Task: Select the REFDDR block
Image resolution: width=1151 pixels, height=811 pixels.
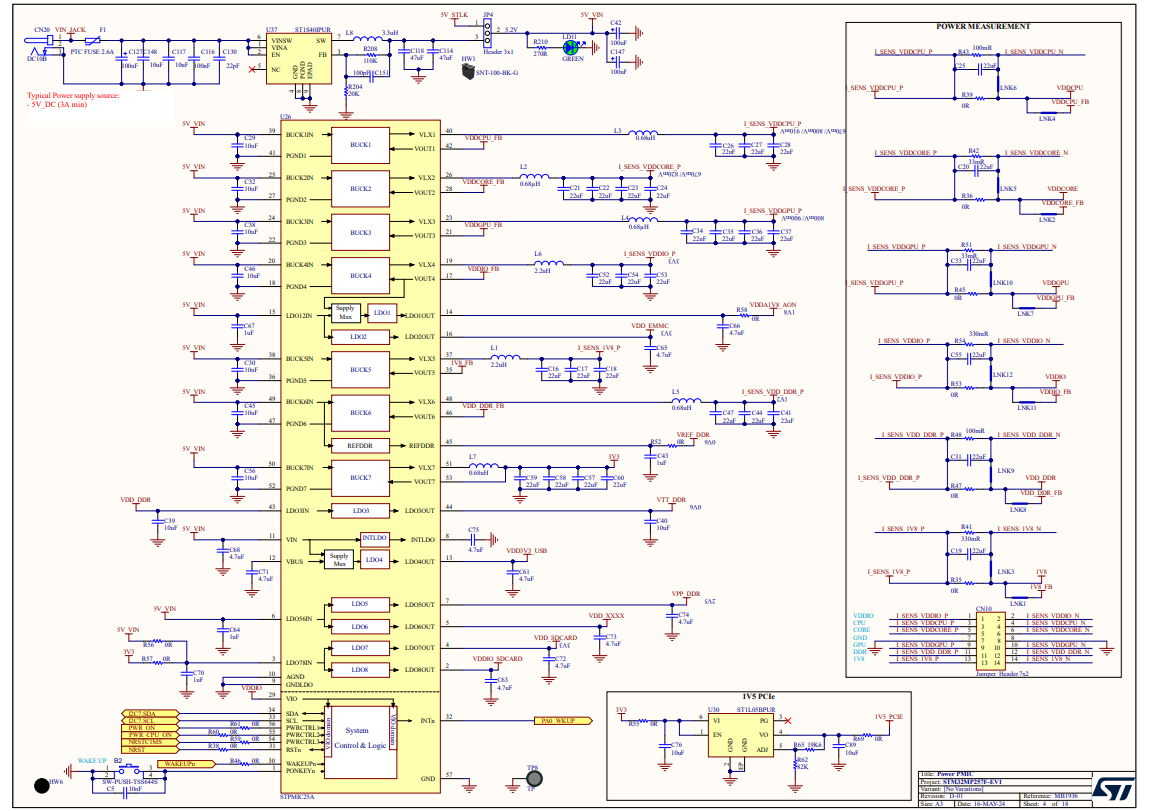Action: click(360, 445)
